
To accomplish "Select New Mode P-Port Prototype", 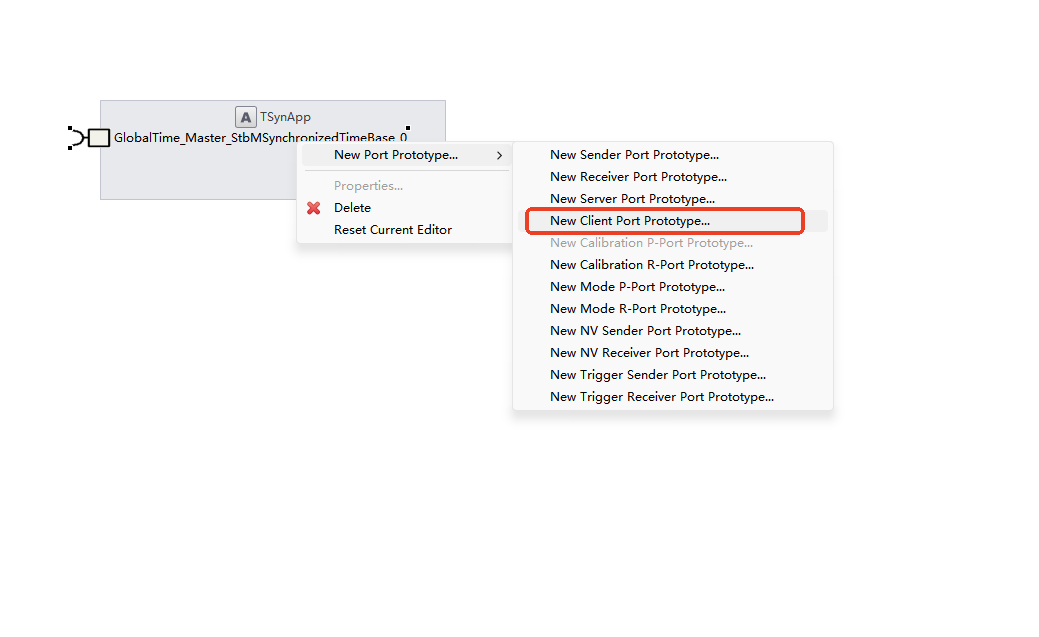I will coord(637,287).
